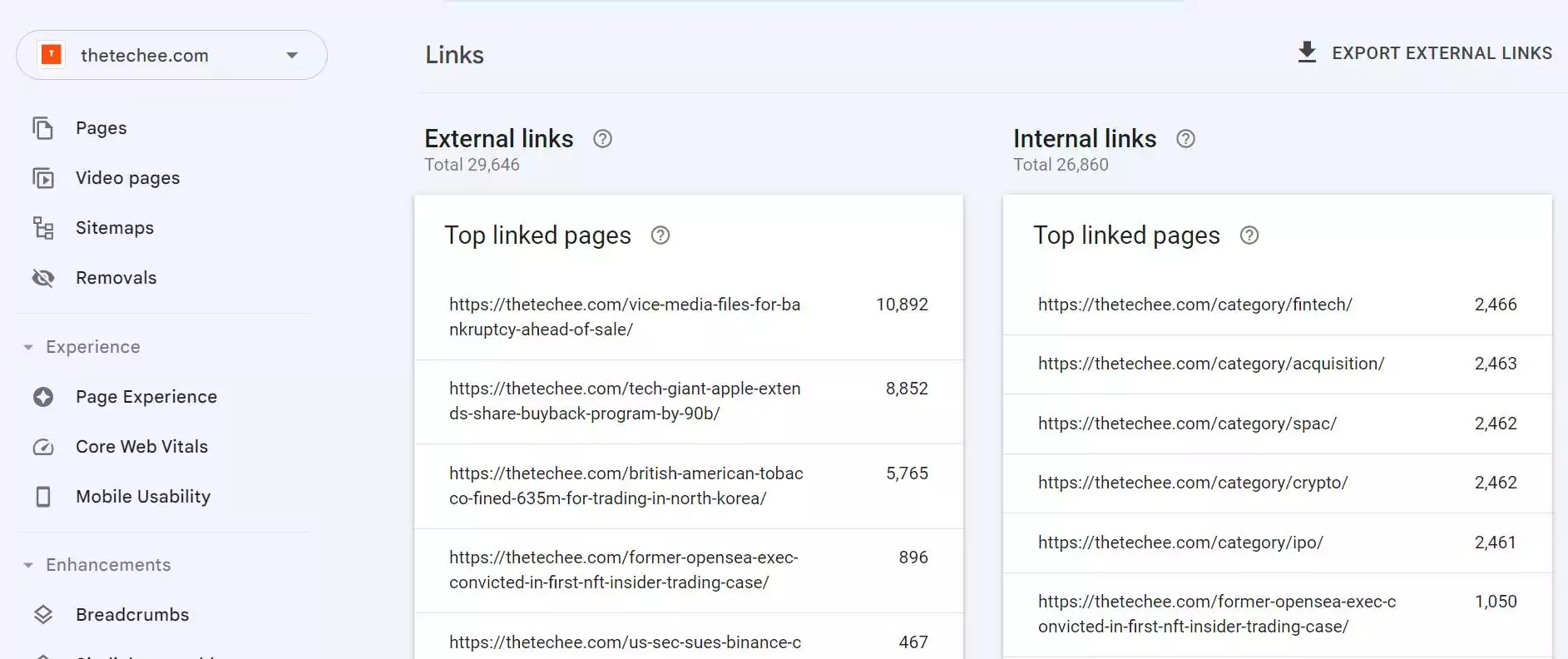Open the category/acquisition internal link row
Viewport: 1568px width, 659px height.
tap(1278, 364)
